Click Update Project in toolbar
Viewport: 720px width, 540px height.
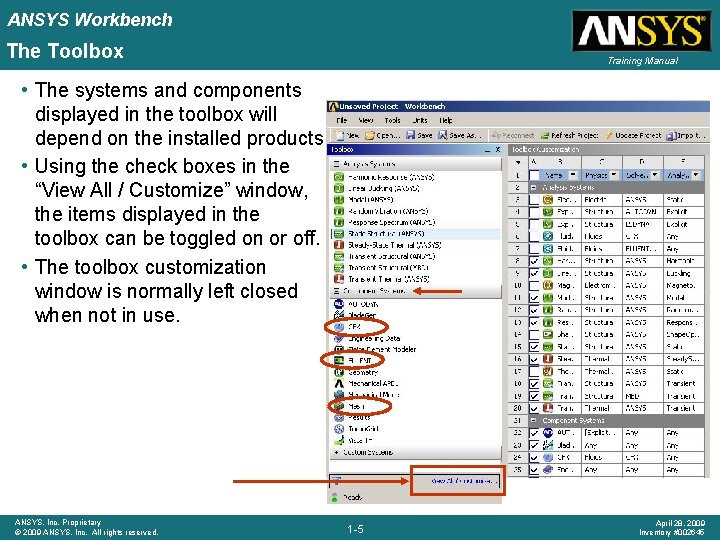point(633,135)
